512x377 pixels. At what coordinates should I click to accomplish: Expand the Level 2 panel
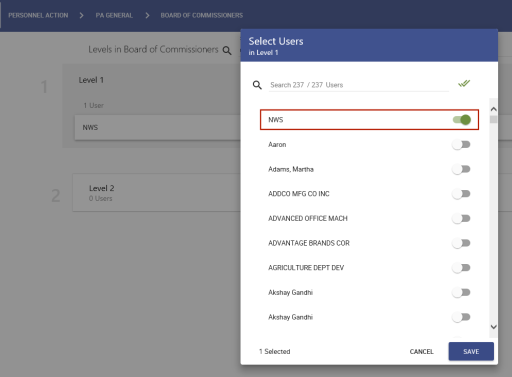[157, 193]
